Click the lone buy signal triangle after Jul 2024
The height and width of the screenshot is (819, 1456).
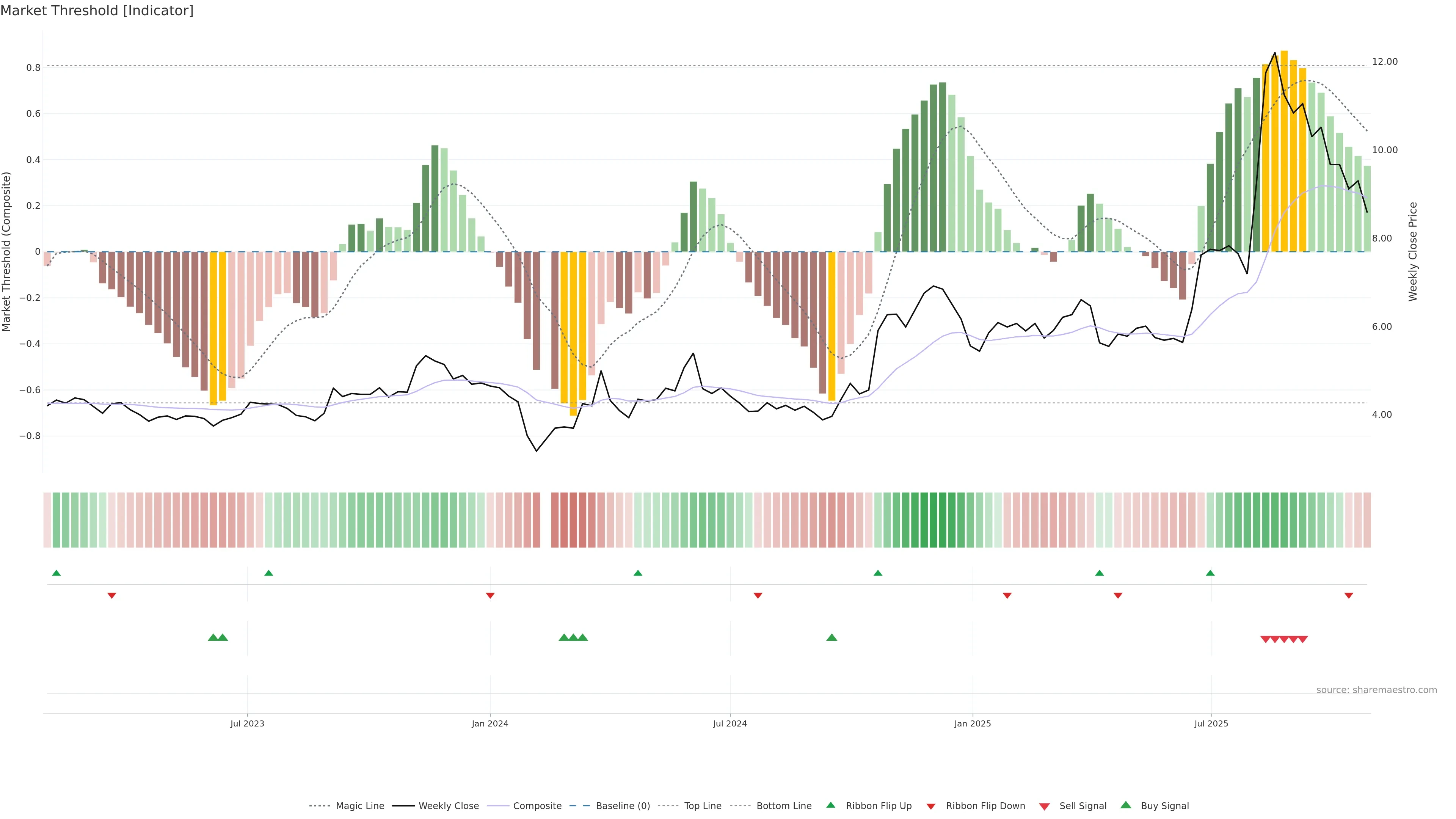[832, 637]
